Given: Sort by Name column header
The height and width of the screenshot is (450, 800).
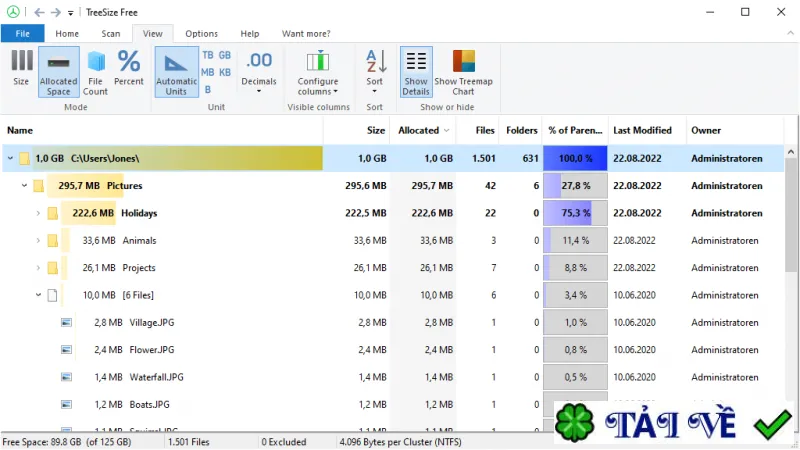Looking at the screenshot, I should point(162,131).
